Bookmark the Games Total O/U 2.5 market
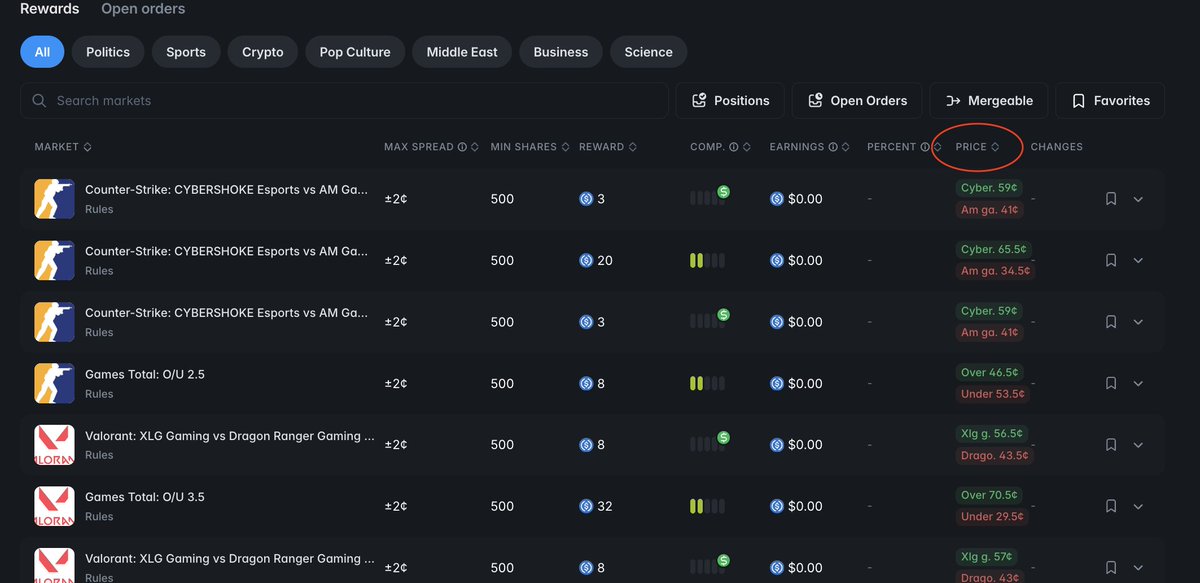The image size is (1200, 583). coord(1111,384)
